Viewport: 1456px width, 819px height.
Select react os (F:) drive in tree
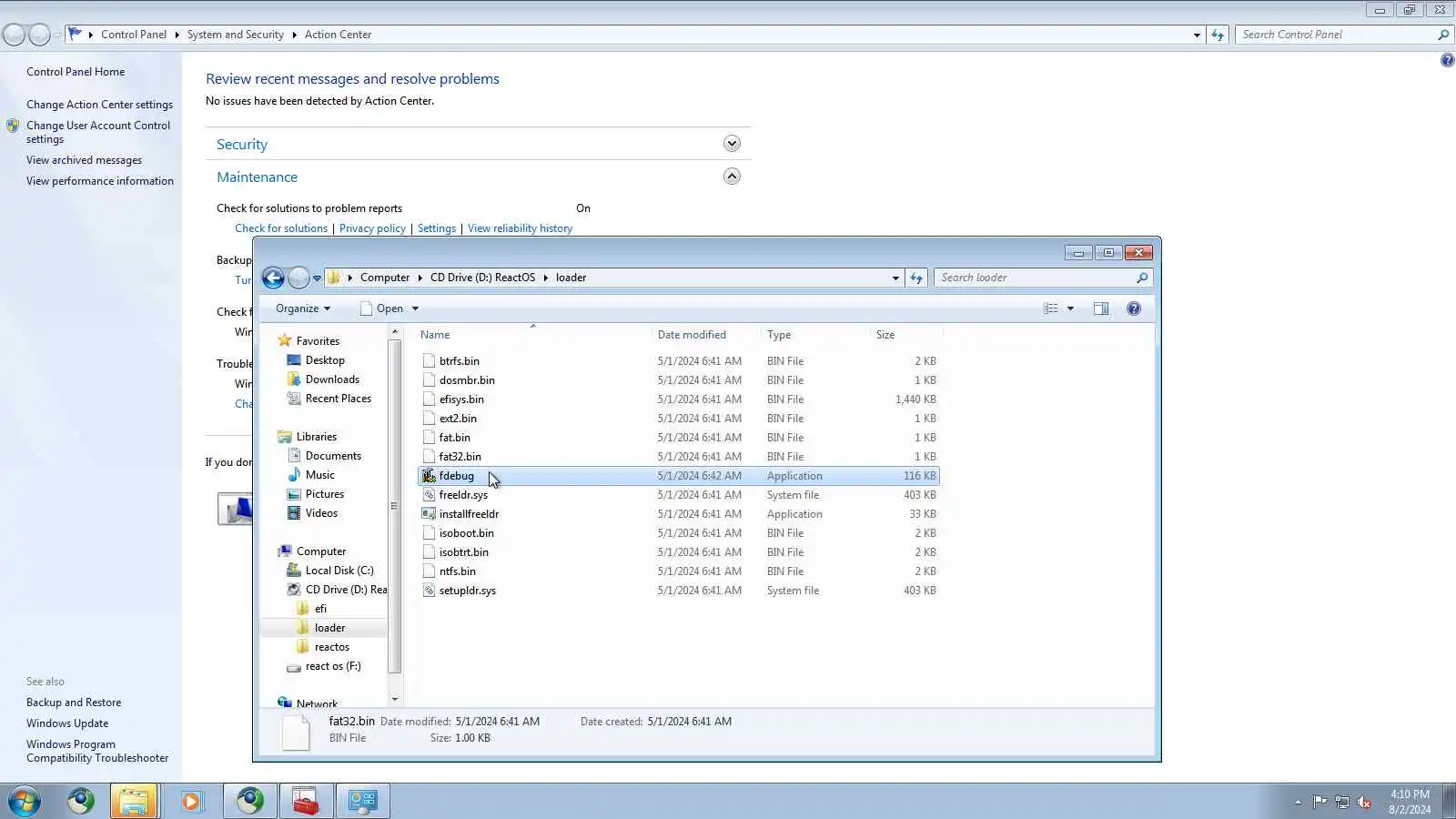coord(333,666)
